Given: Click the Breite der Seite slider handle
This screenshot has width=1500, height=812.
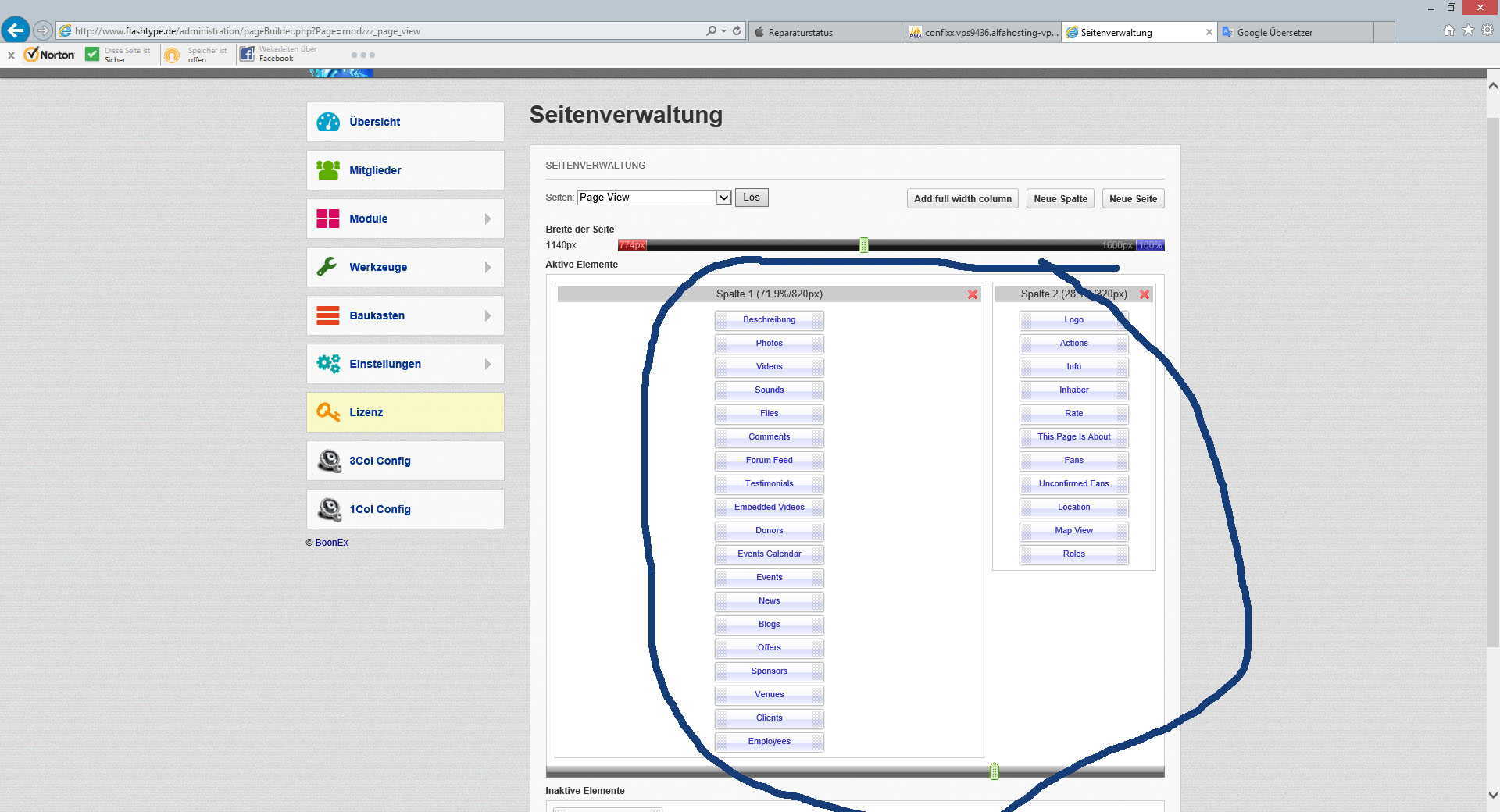Looking at the screenshot, I should pos(863,245).
